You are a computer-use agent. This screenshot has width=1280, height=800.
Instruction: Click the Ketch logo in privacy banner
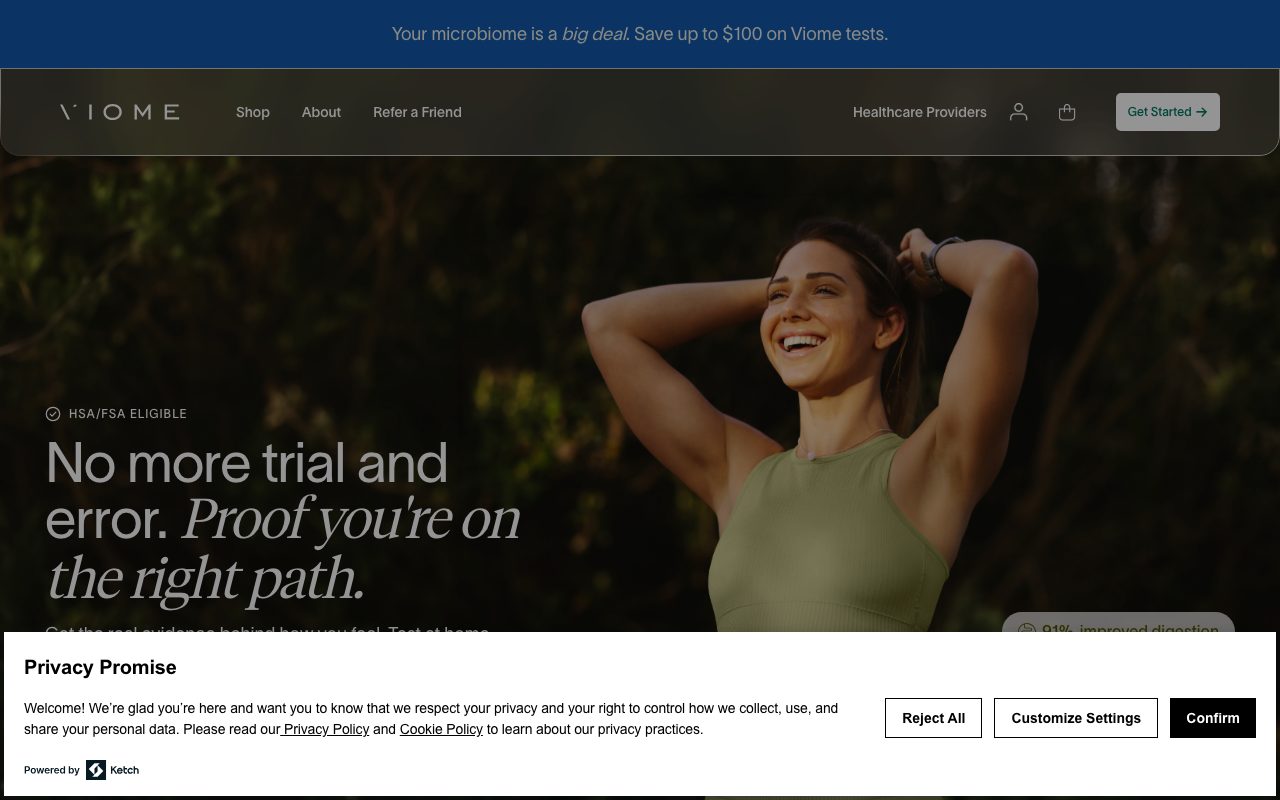pyautogui.click(x=112, y=770)
